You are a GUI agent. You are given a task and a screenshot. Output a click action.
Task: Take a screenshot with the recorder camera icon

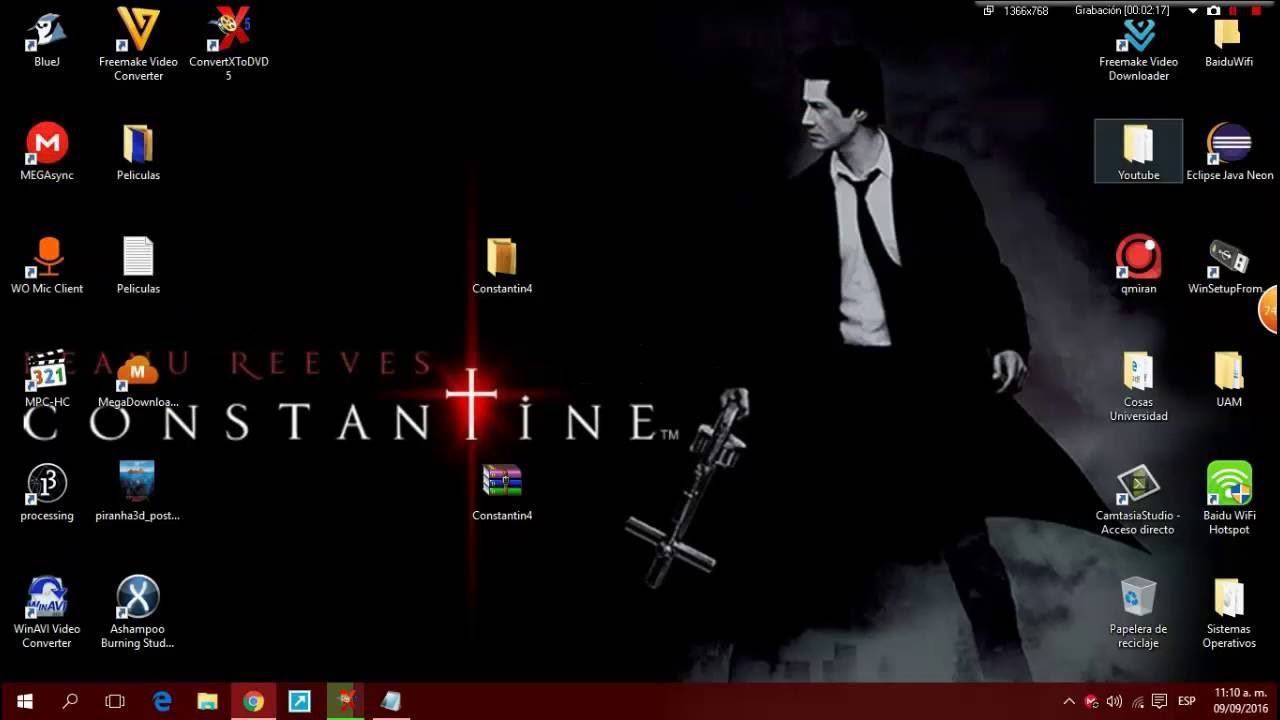click(1212, 11)
